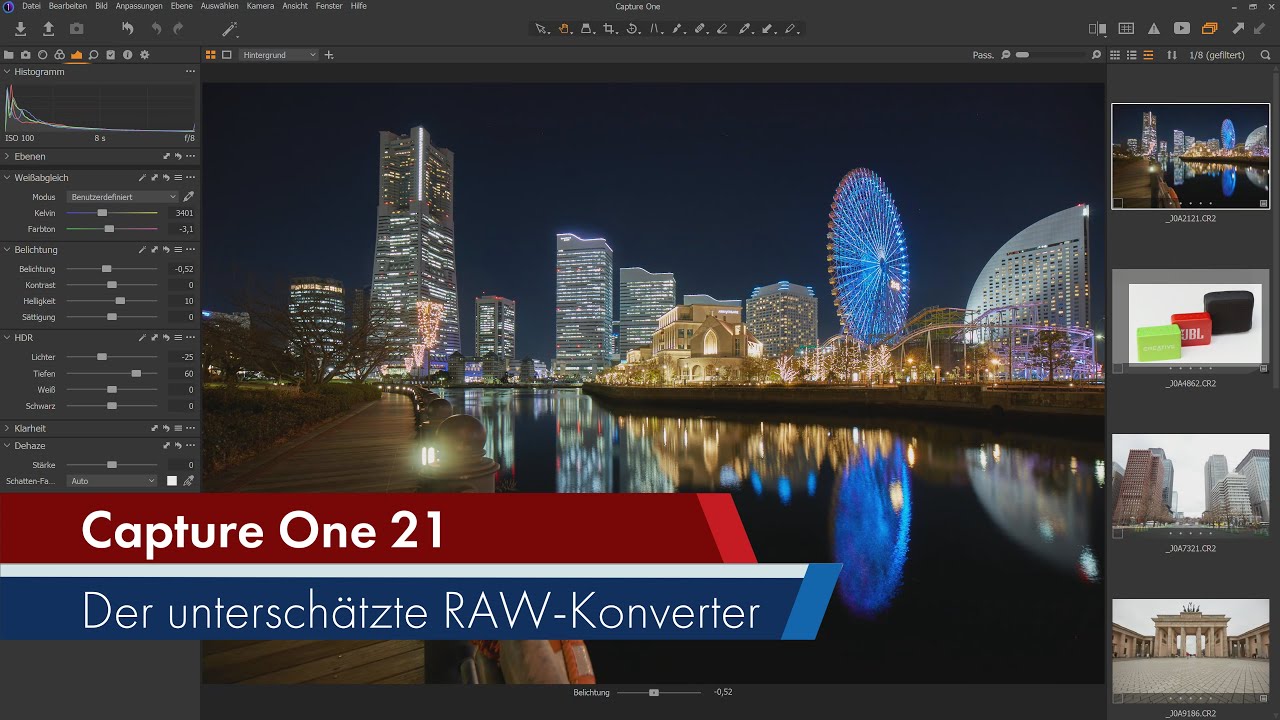Screen dimensions: 1280x720
Task: Open the Color tool tab
Action: (59, 55)
